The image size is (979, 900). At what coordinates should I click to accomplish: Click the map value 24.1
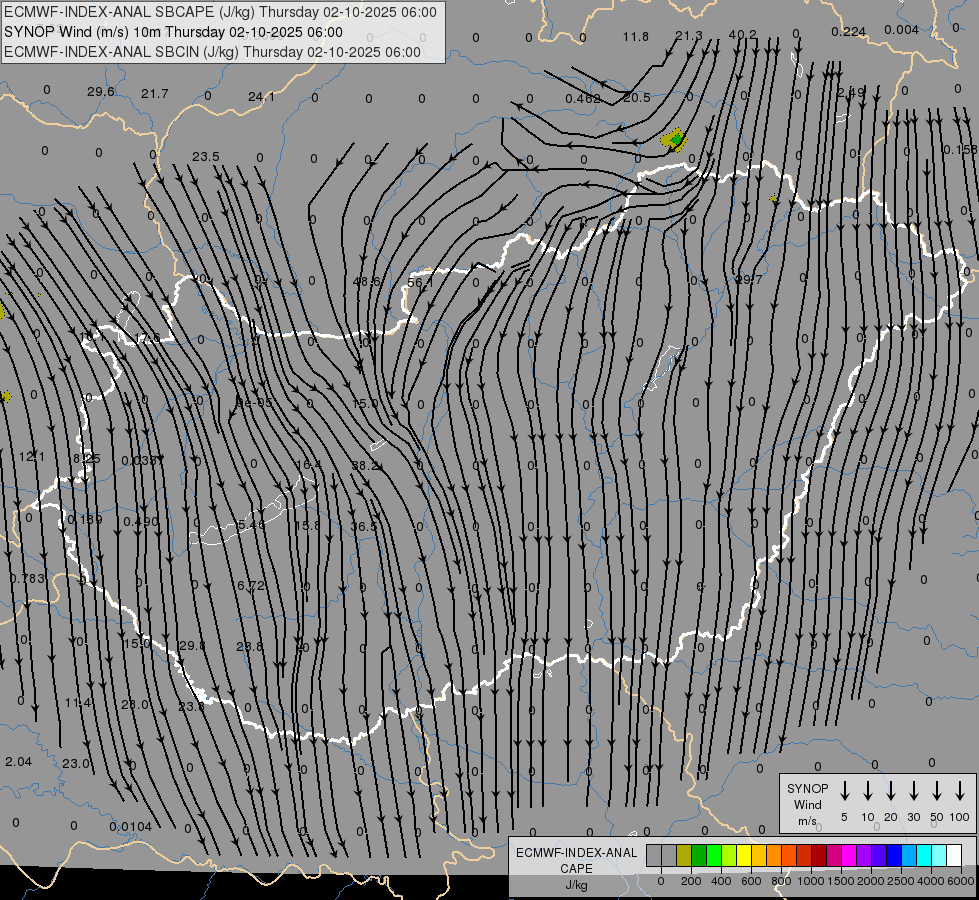(261, 97)
